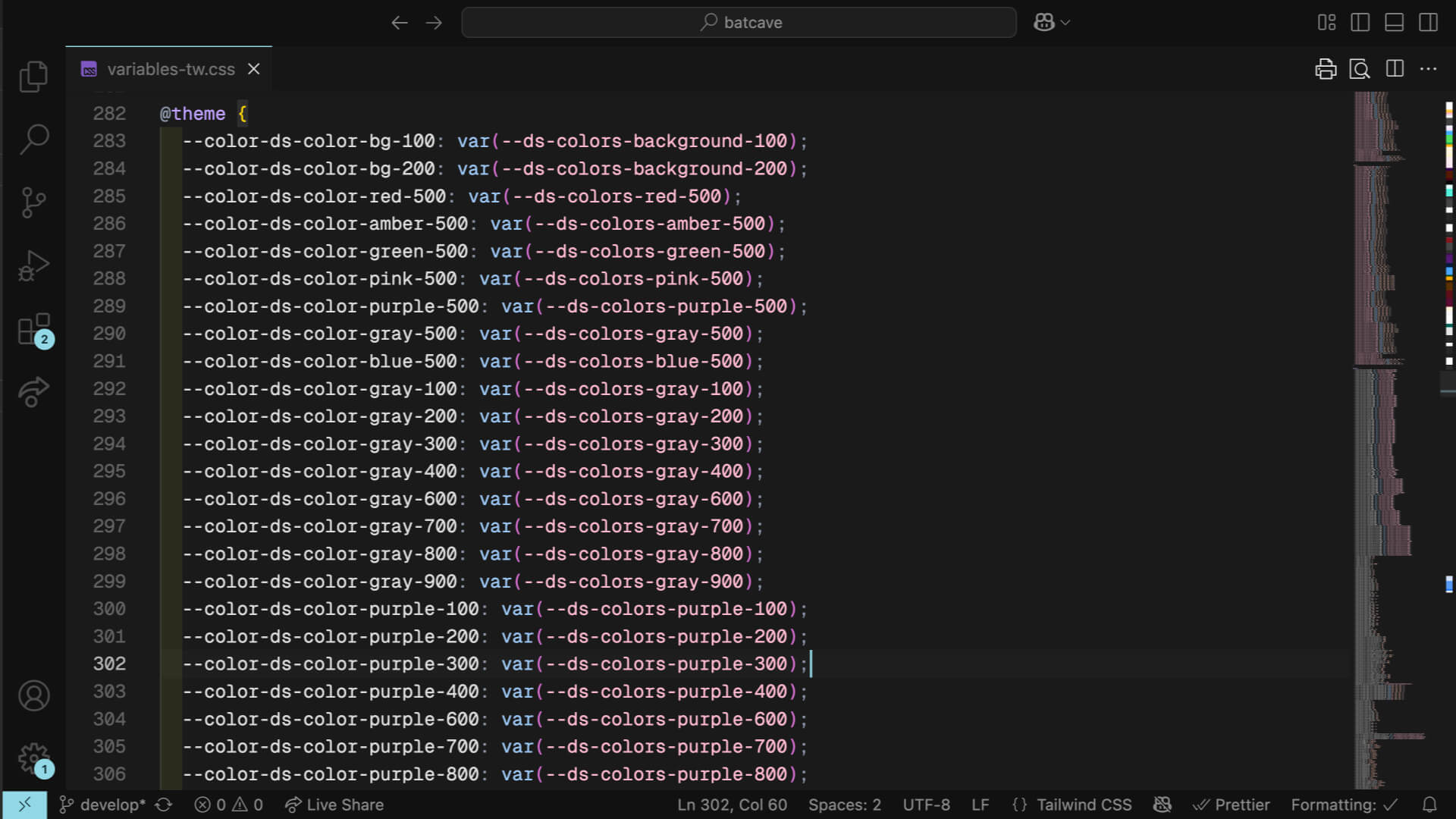
Task: Toggle Formatting status bar item
Action: (x=1344, y=805)
